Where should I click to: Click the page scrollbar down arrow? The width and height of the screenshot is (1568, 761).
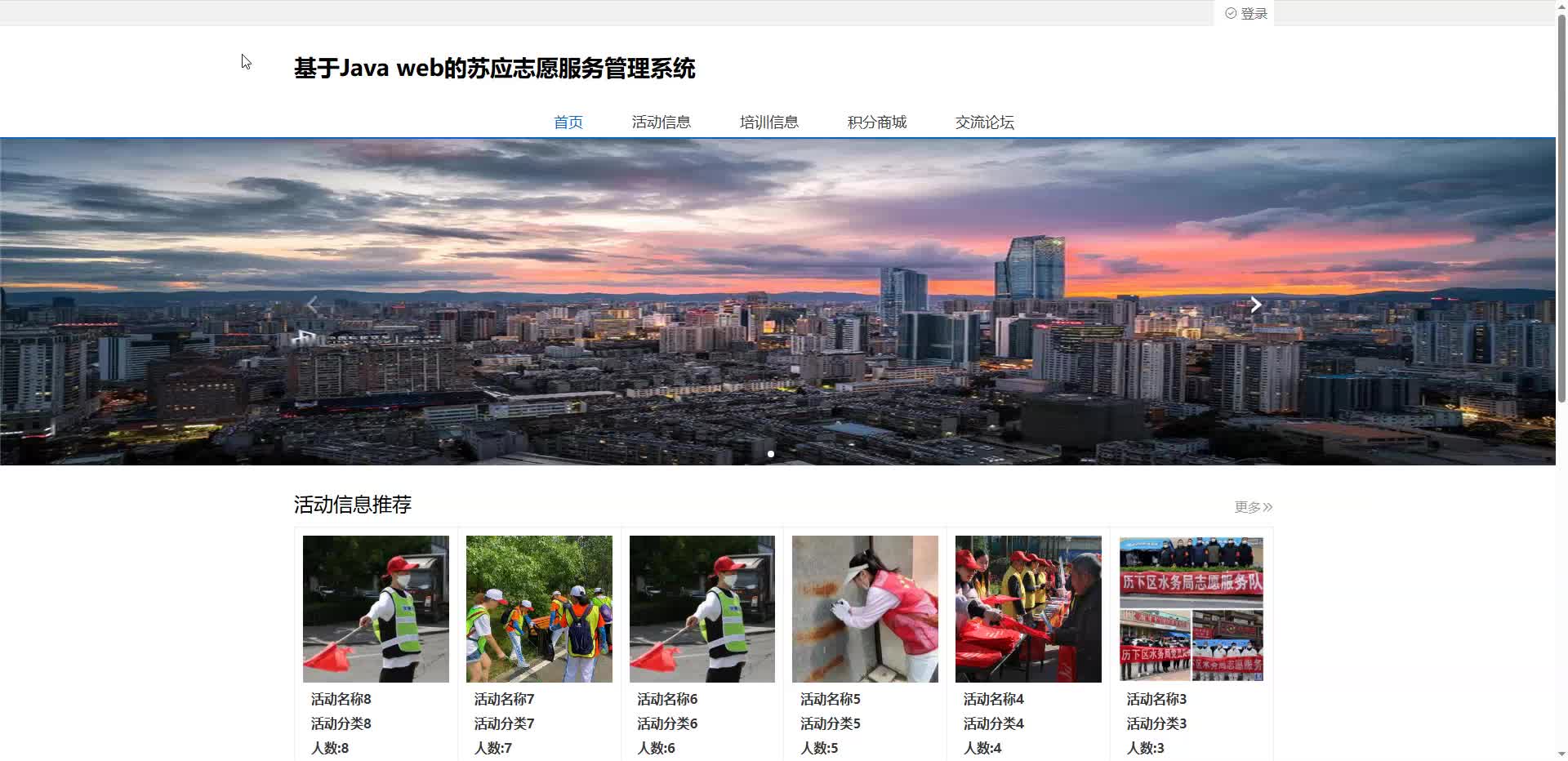1561,754
